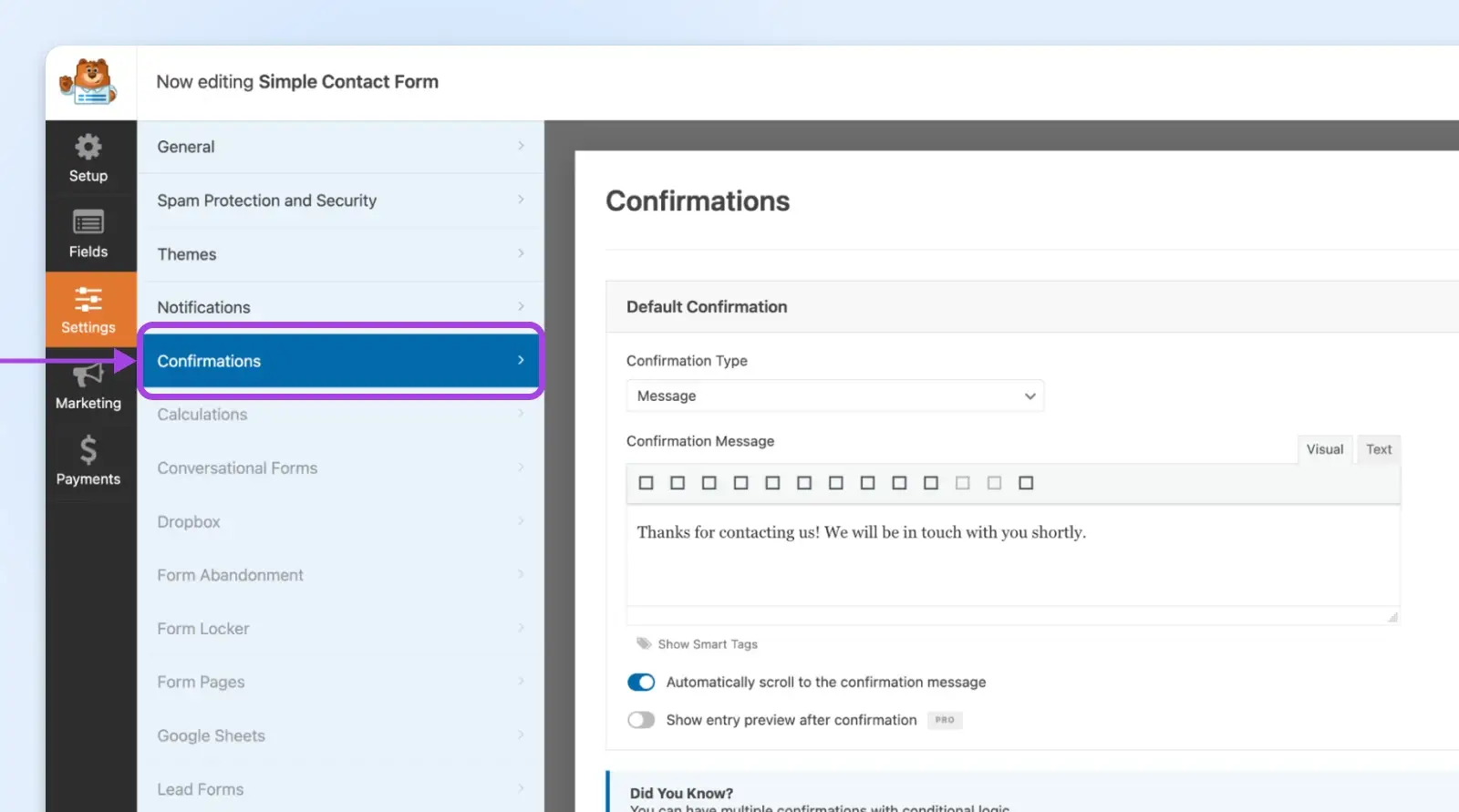The height and width of the screenshot is (812, 1459).
Task: Select the Settings sliders icon
Action: tap(88, 300)
